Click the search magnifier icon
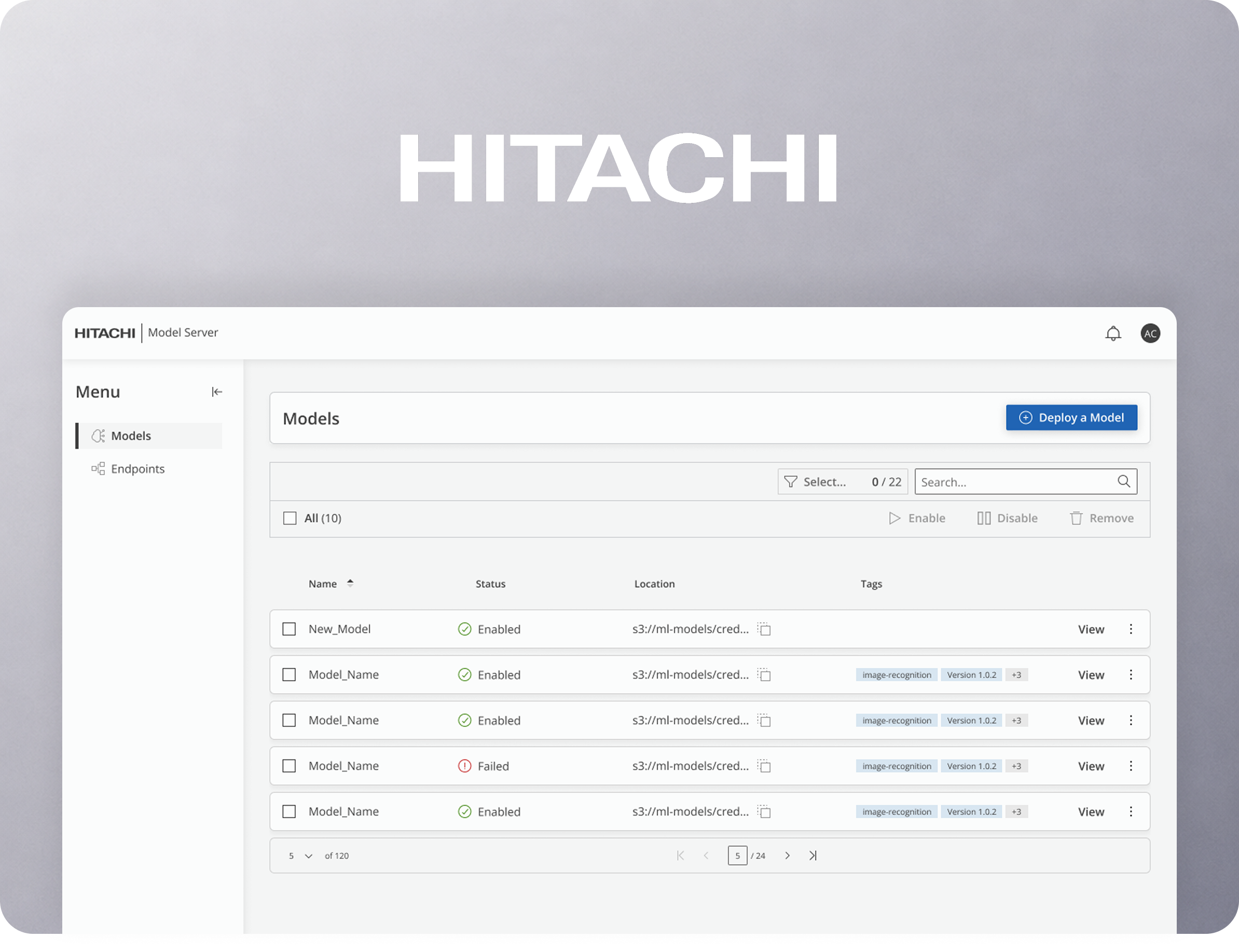This screenshot has width=1239, height=952. [1123, 481]
